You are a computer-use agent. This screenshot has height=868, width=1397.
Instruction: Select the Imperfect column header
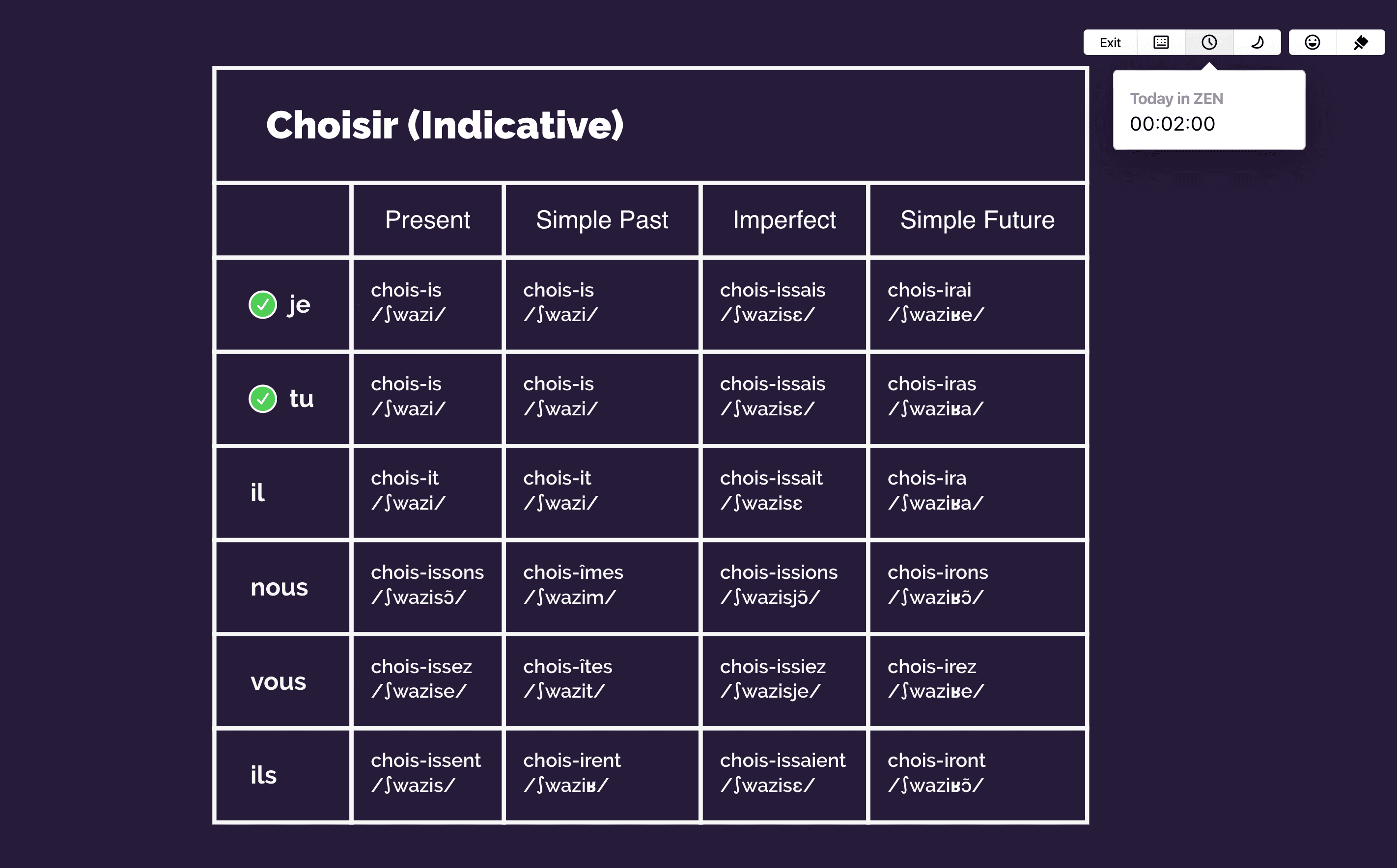784,220
